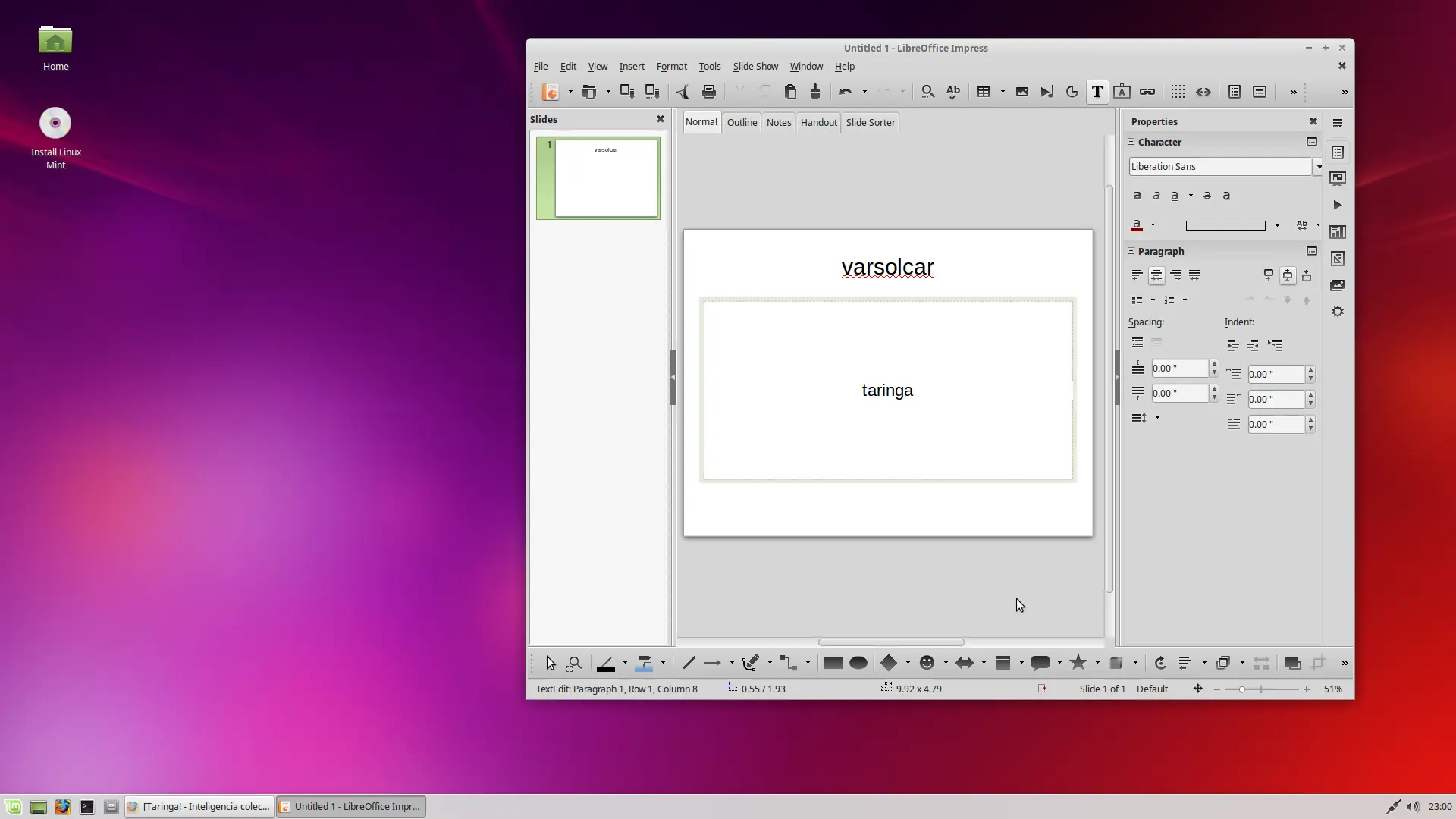
Task: Switch to Slide Sorter view tab
Action: [870, 122]
